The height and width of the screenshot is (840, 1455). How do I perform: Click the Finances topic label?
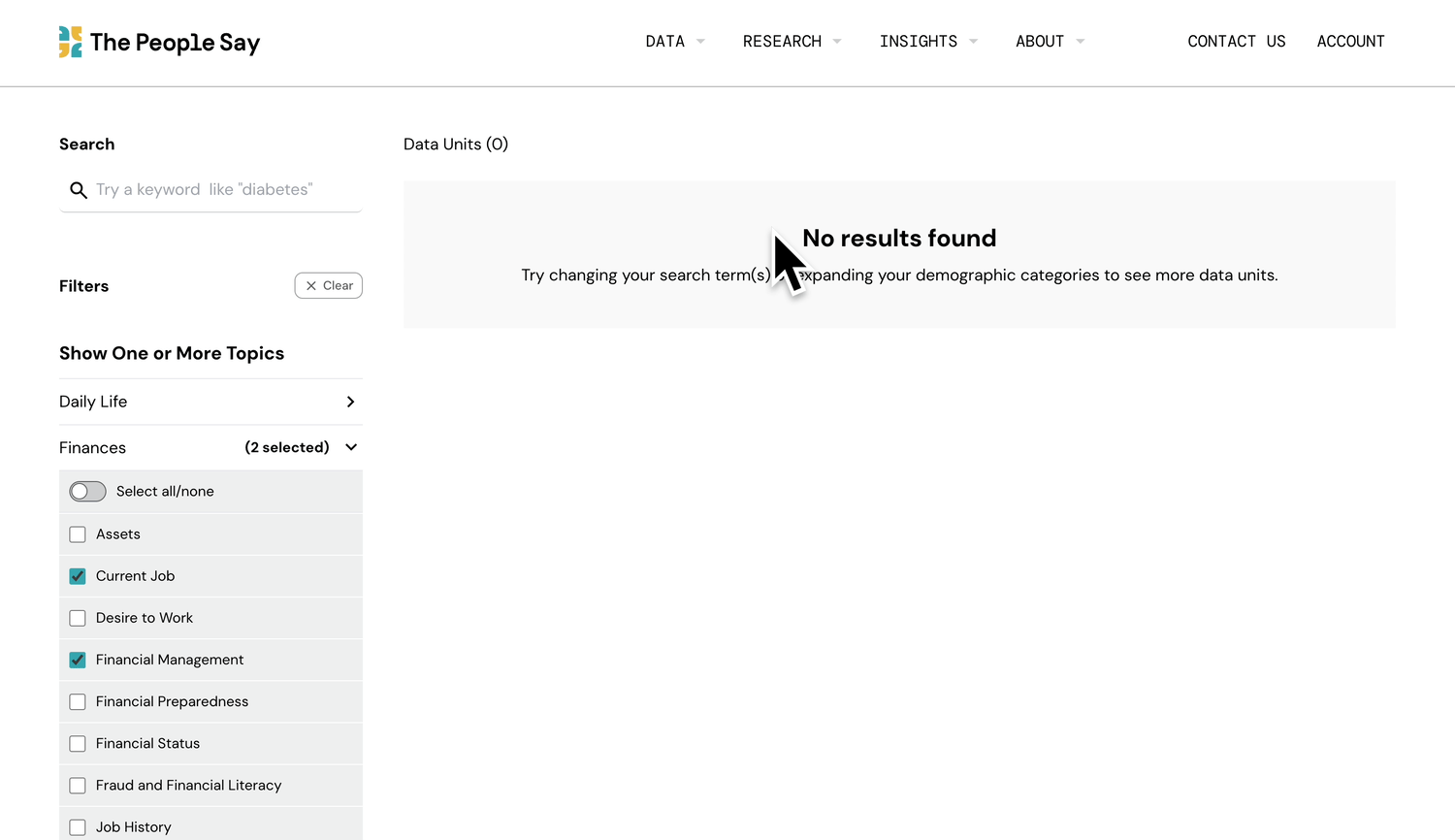pyautogui.click(x=92, y=447)
